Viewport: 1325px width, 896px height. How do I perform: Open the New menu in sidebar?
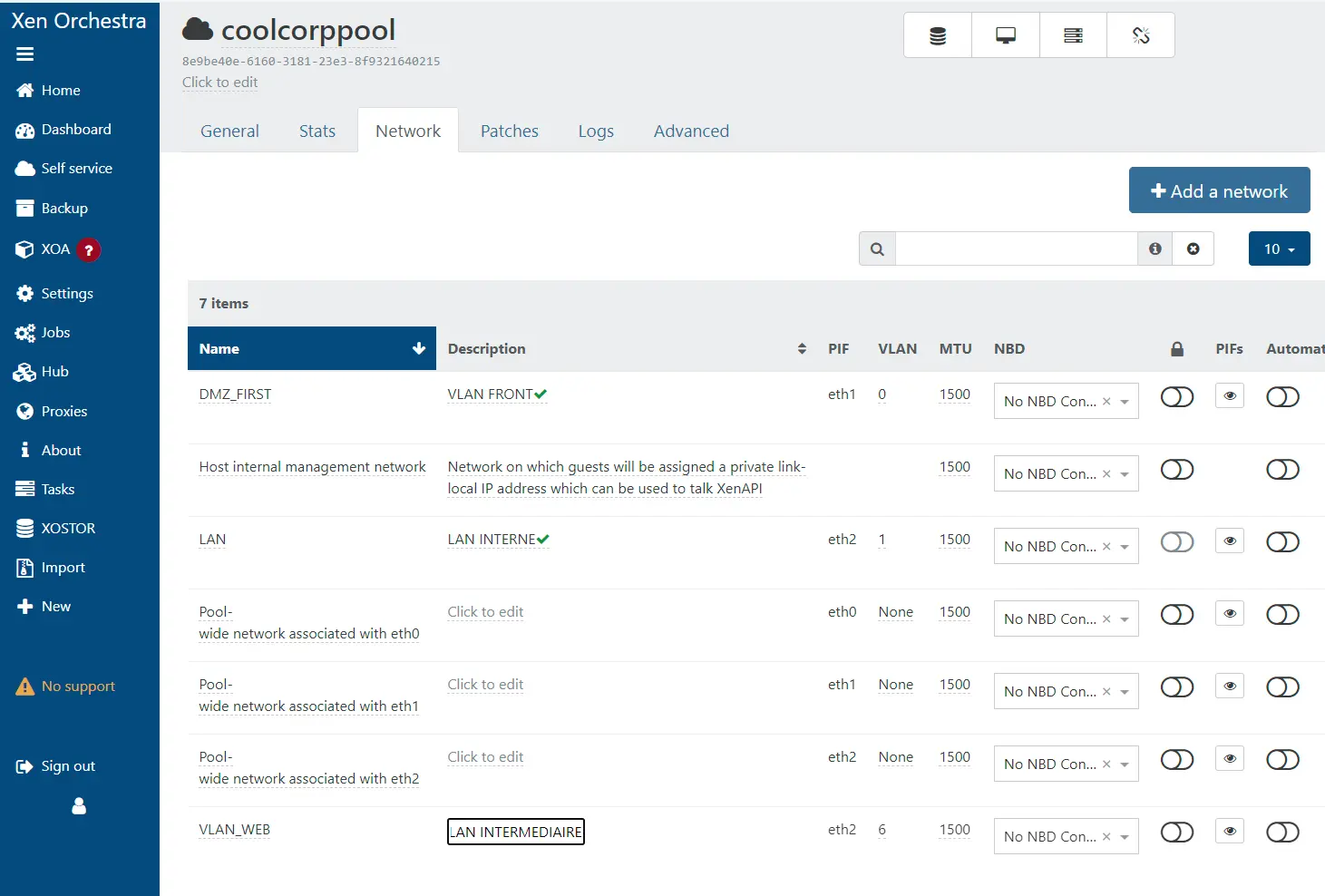[44, 607]
